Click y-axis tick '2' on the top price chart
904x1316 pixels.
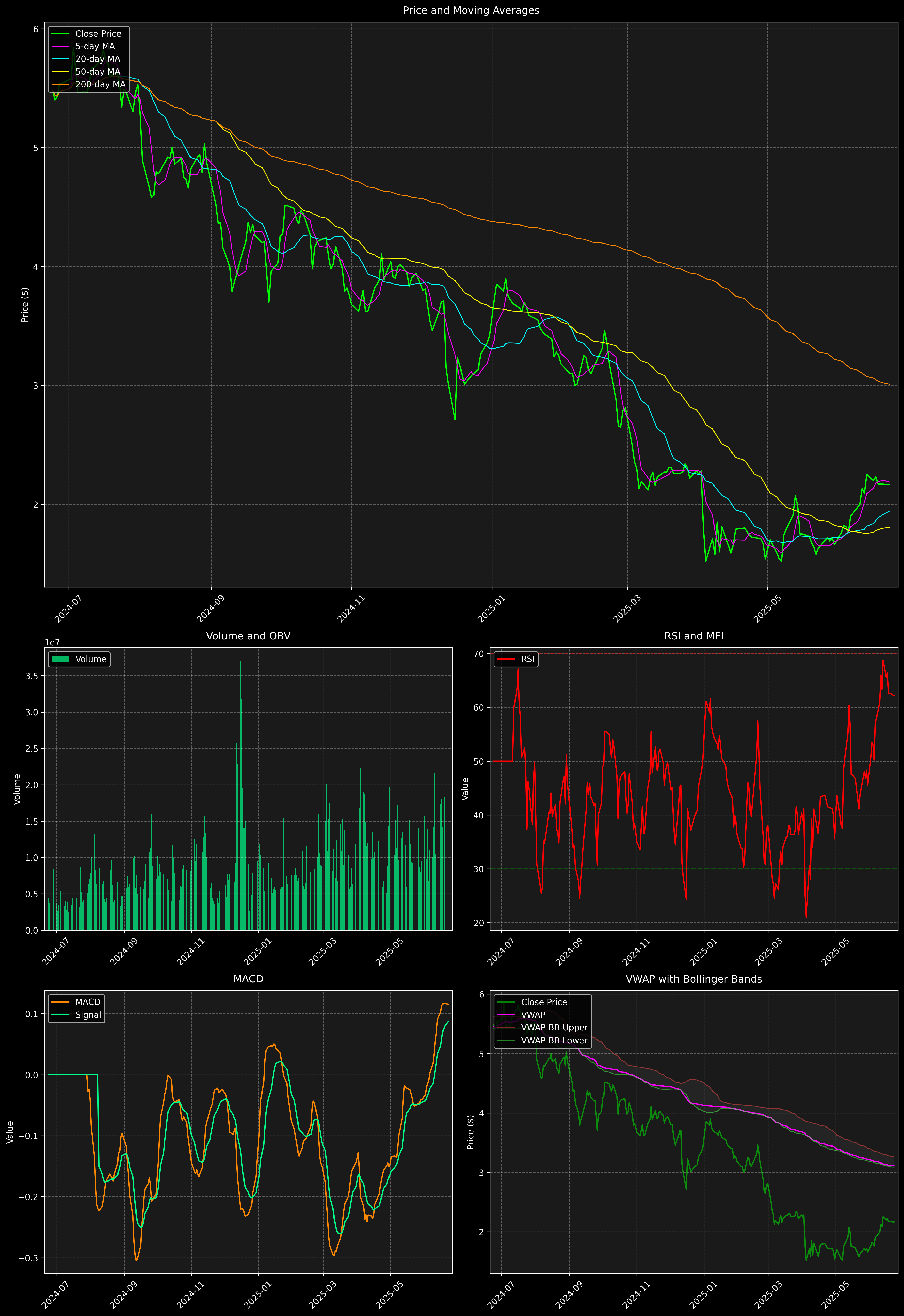pos(36,505)
